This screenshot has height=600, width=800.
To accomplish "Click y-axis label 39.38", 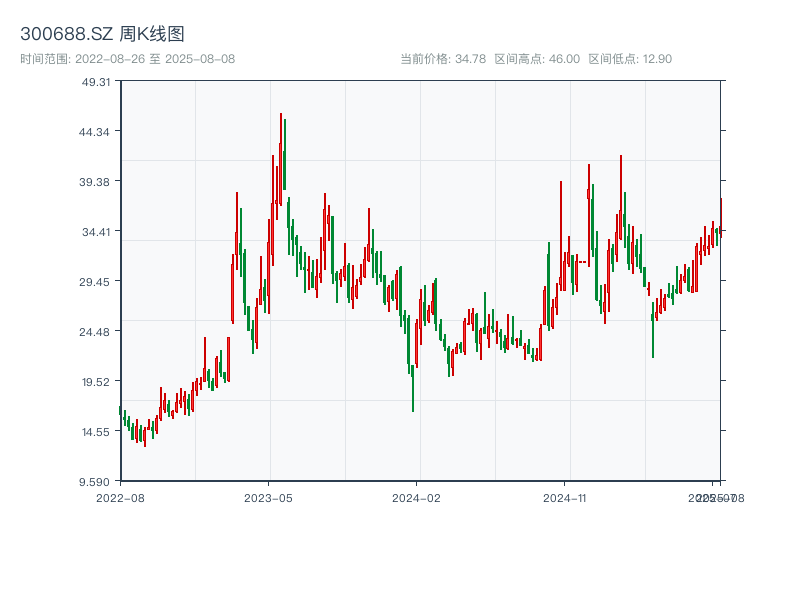I will (94, 182).
